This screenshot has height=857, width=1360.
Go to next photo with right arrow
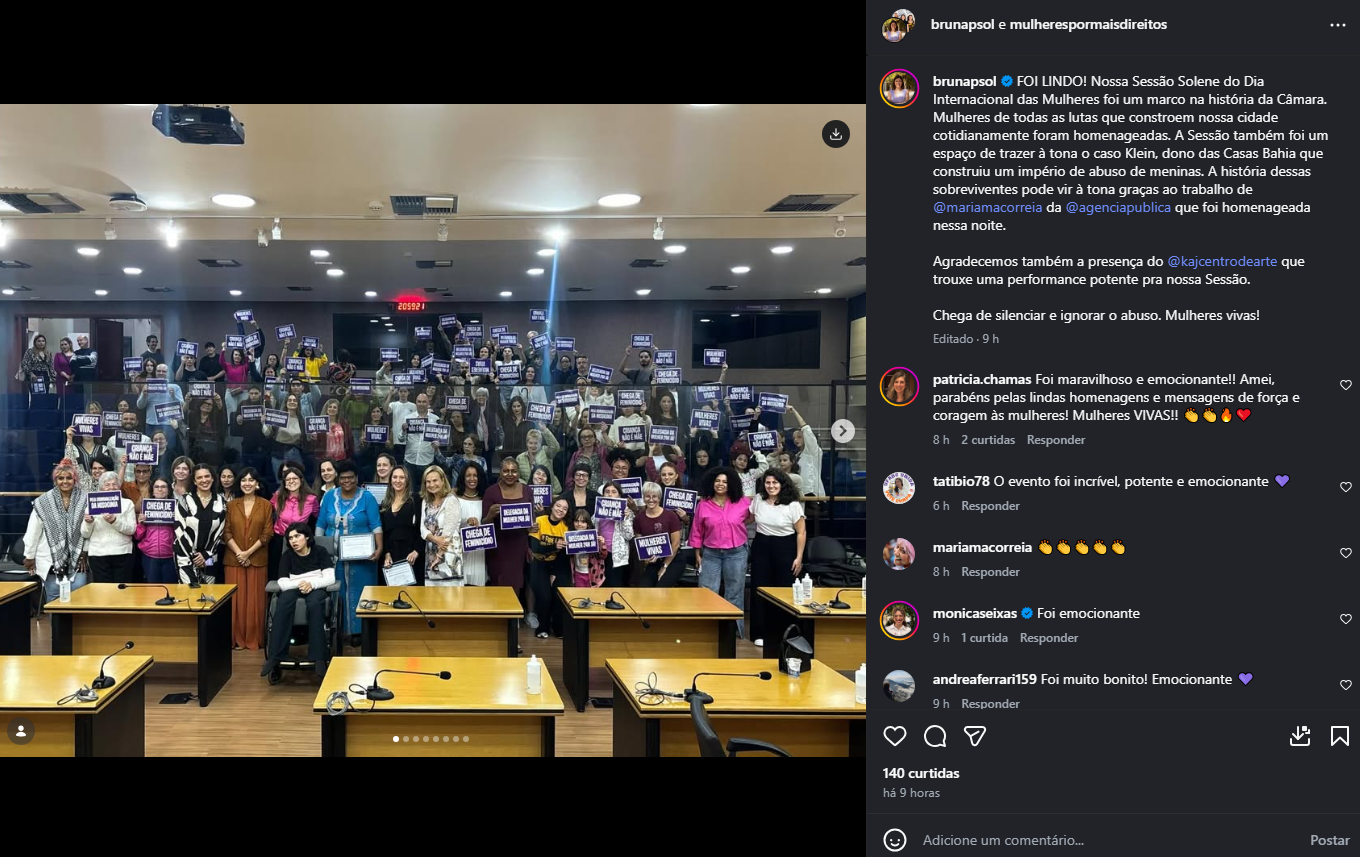coord(843,431)
